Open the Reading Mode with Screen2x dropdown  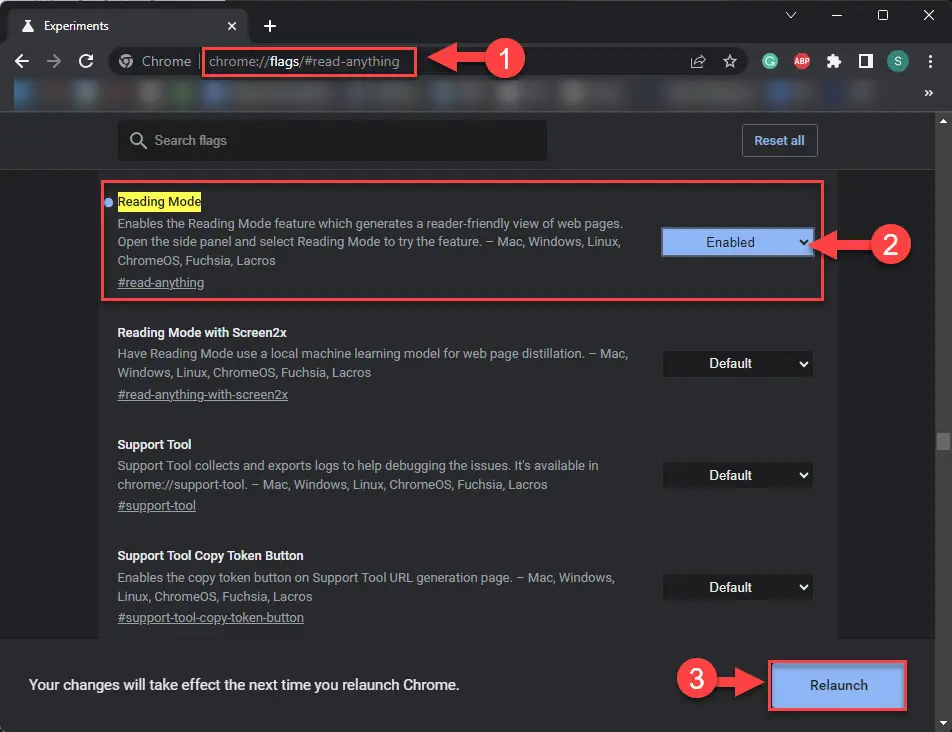[737, 364]
